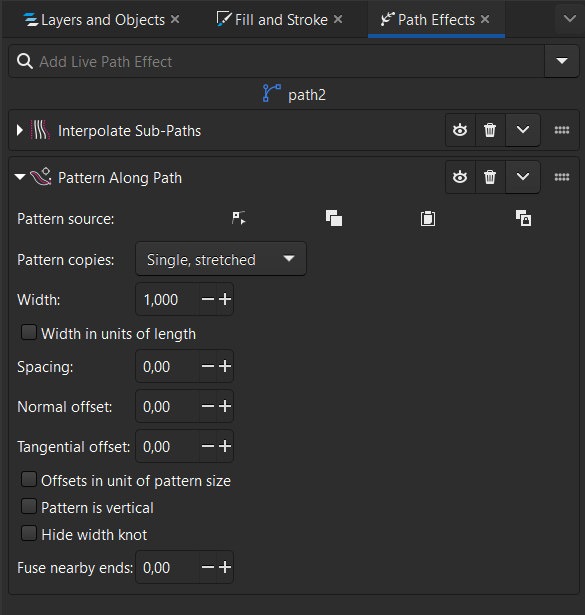Check the Pattern is vertical option
The height and width of the screenshot is (615, 585).
[x=29, y=506]
